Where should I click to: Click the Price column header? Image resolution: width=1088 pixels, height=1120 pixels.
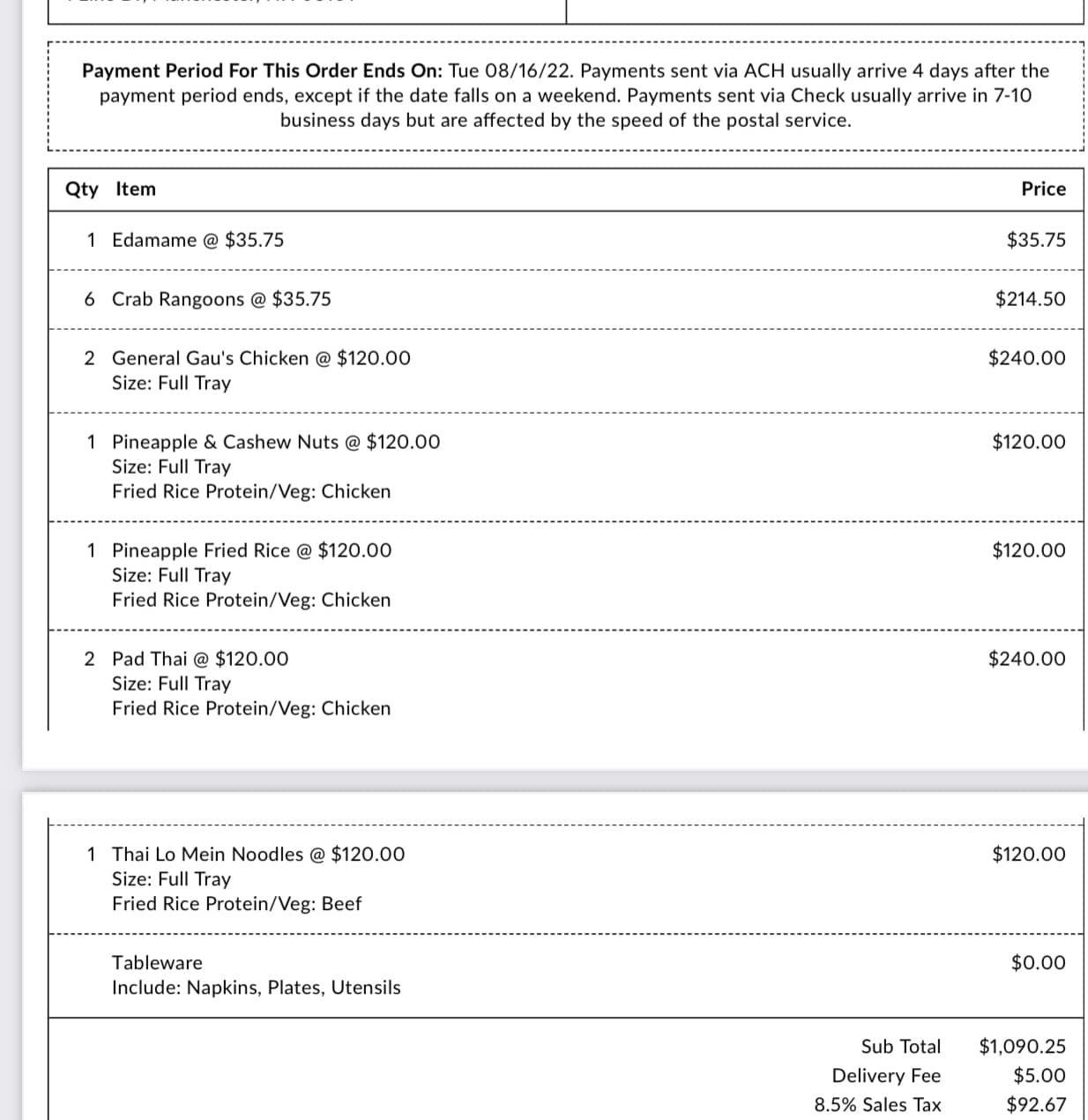click(1043, 189)
